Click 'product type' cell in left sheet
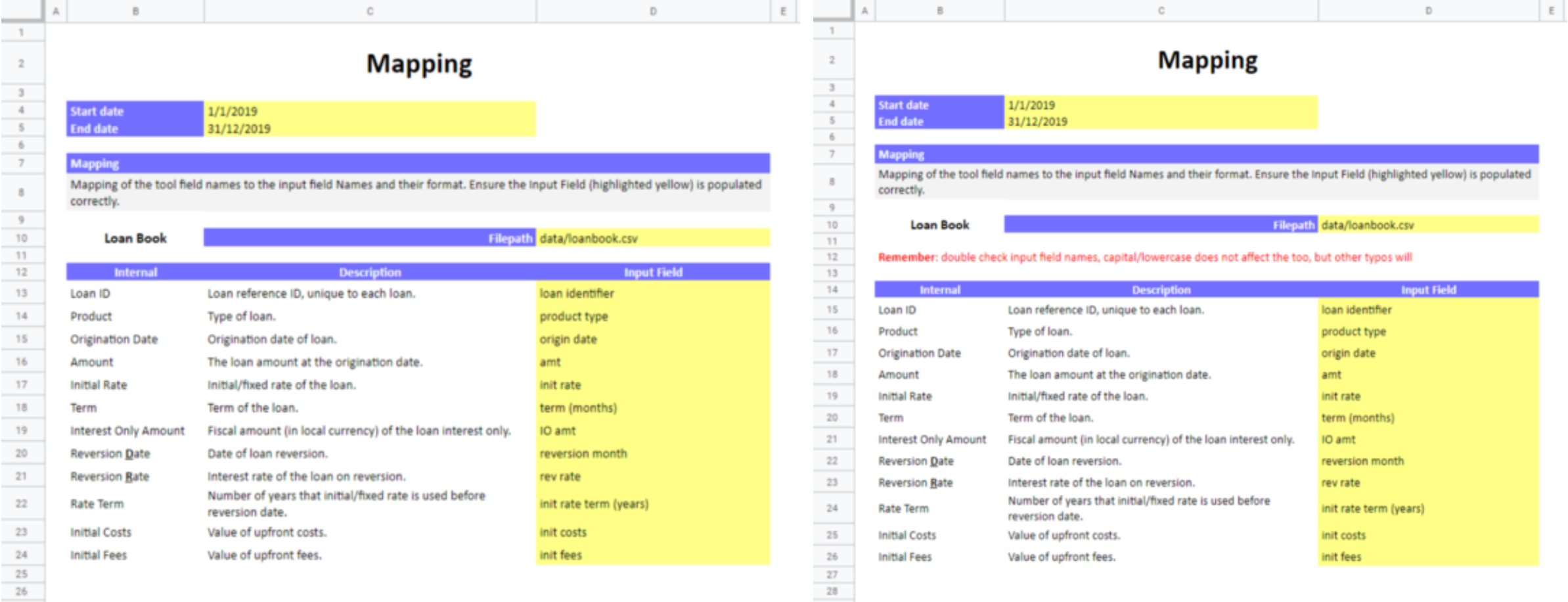The image size is (1568, 602). tap(653, 316)
